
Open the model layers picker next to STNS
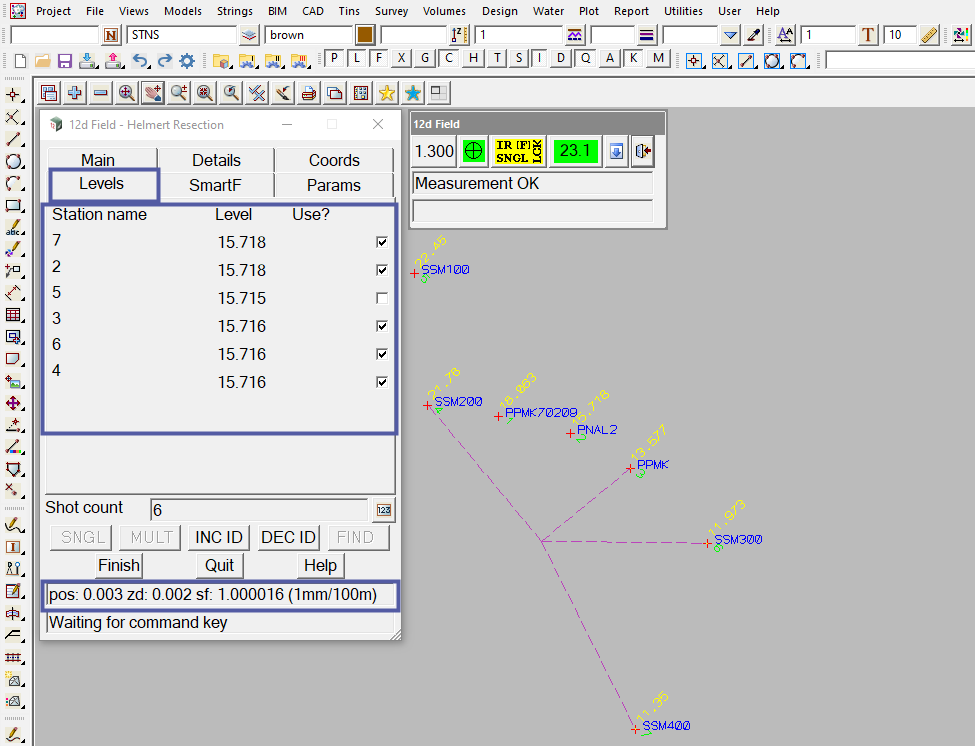pos(249,35)
